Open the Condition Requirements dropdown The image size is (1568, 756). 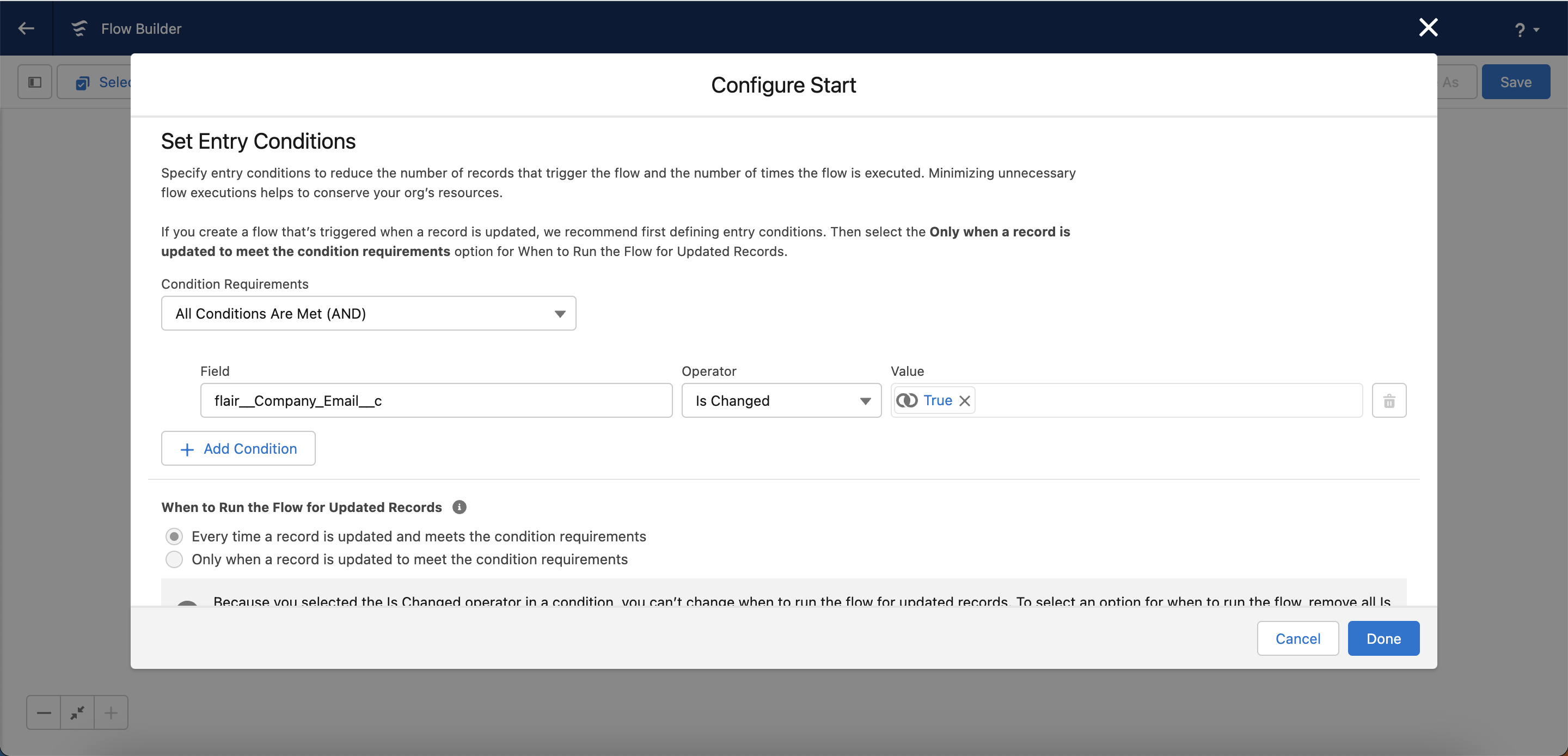click(368, 314)
